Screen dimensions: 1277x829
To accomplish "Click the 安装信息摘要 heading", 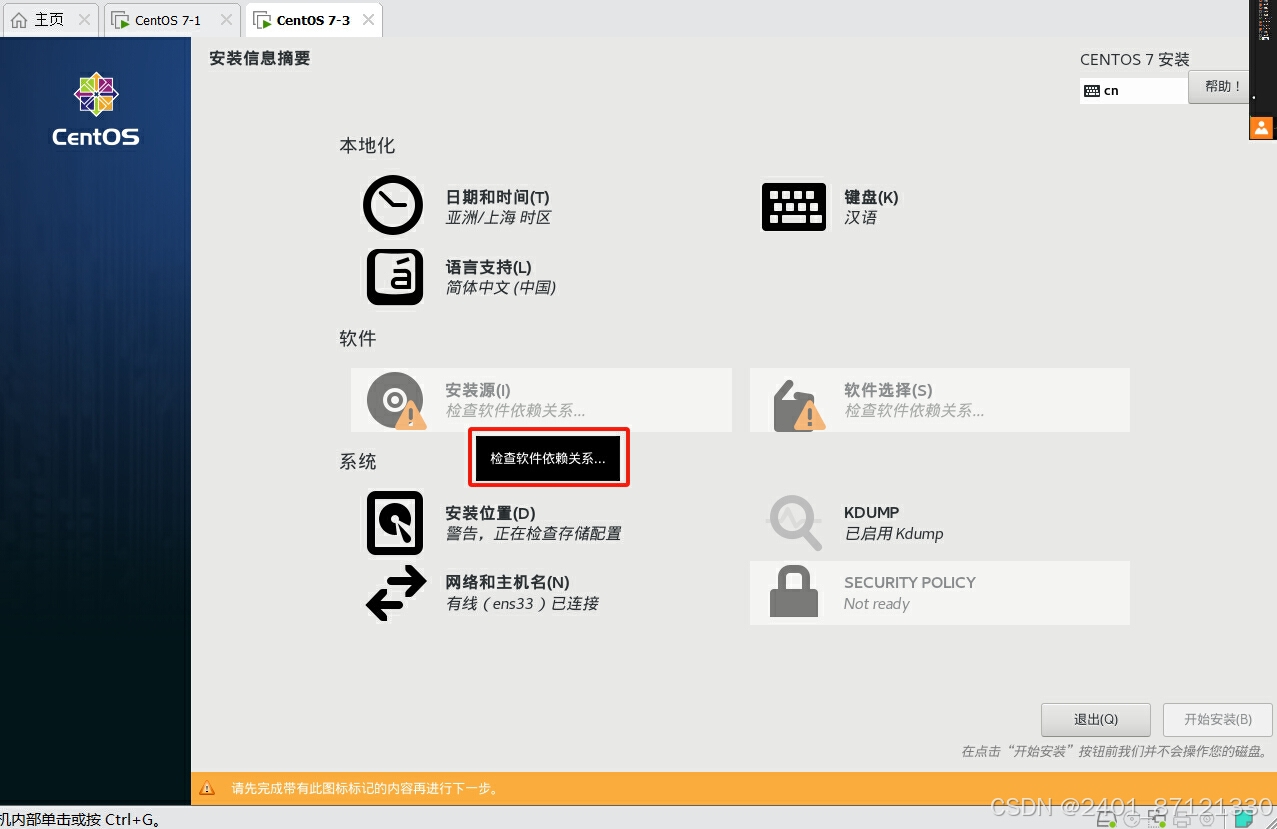I will 260,59.
